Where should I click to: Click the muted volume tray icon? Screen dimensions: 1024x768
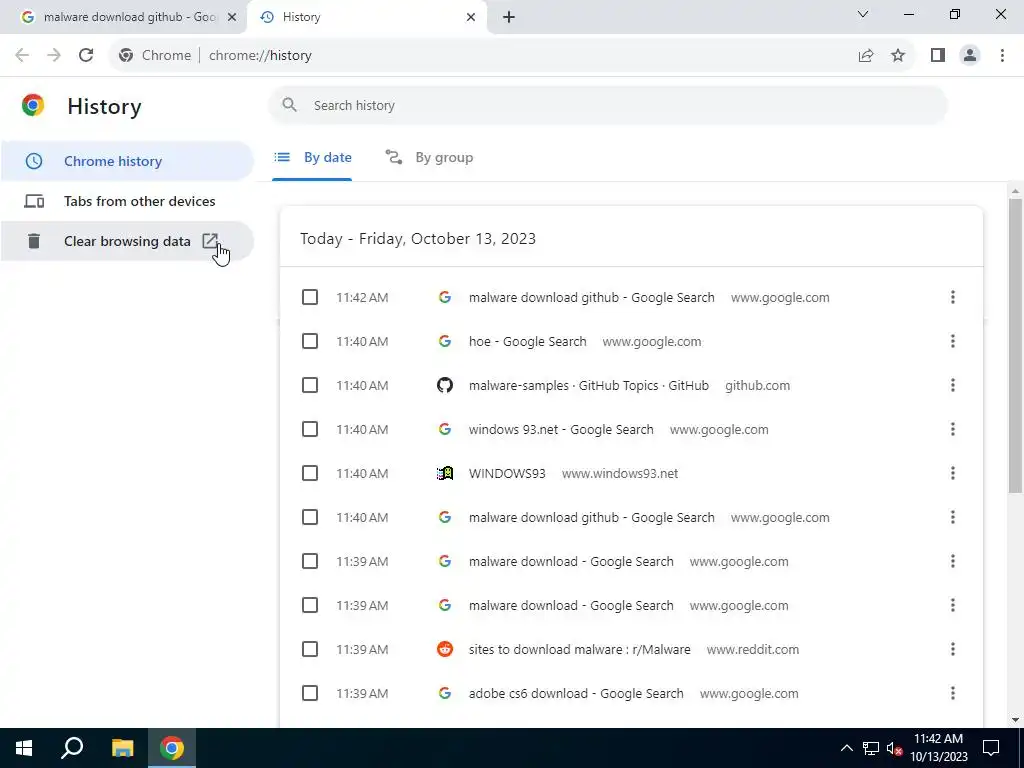894,748
